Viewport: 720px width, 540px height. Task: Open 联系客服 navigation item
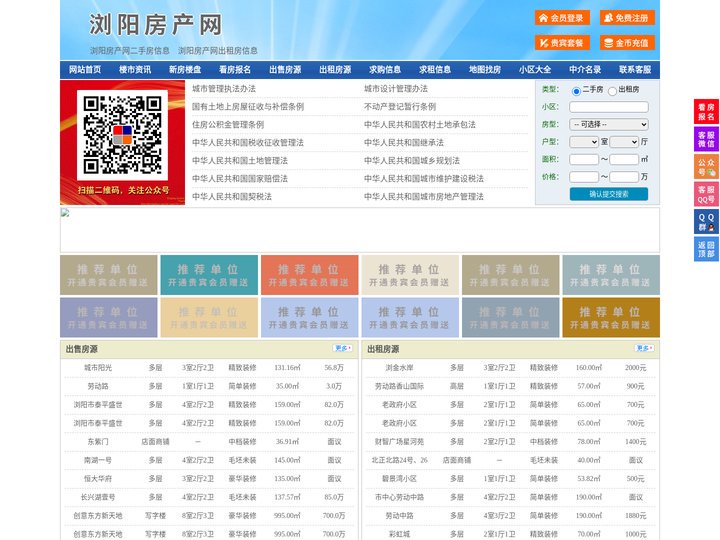pyautogui.click(x=635, y=70)
